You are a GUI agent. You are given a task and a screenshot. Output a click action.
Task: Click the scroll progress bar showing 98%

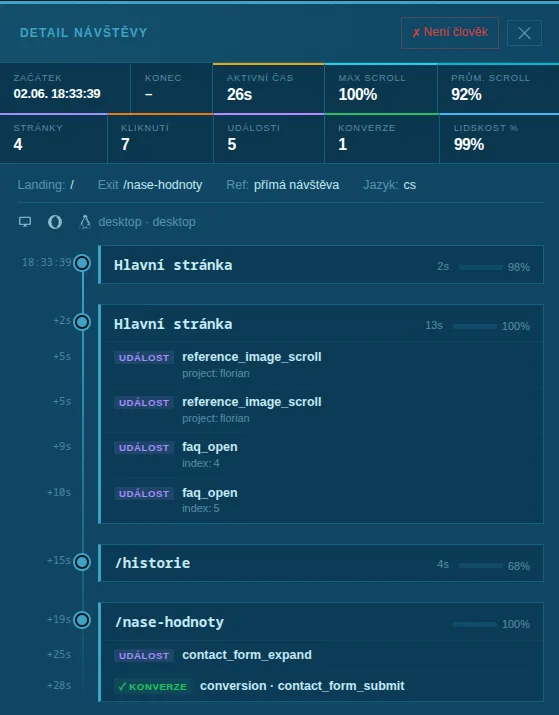pos(481,267)
